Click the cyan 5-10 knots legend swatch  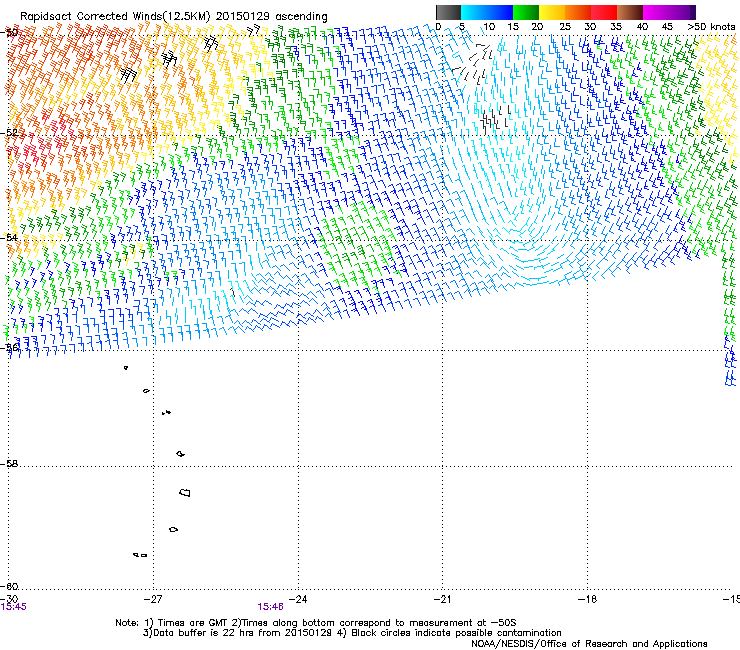473,12
